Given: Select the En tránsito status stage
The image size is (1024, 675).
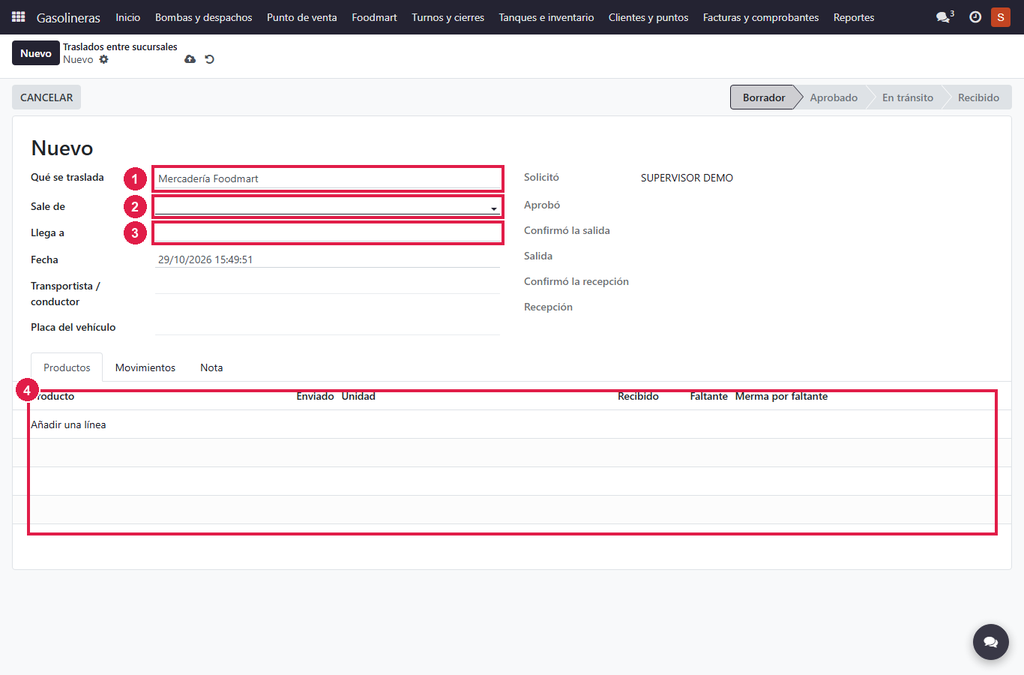Looking at the screenshot, I should [908, 97].
